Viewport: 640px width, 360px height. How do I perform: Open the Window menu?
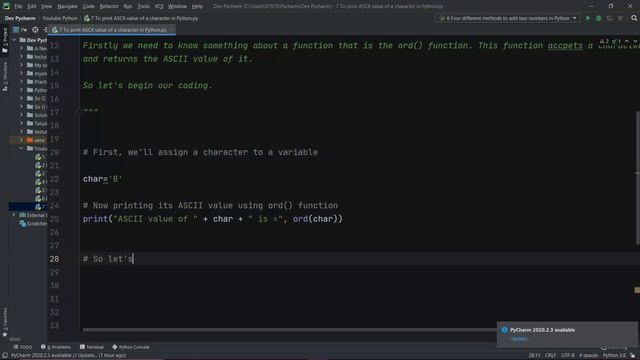click(177, 6)
